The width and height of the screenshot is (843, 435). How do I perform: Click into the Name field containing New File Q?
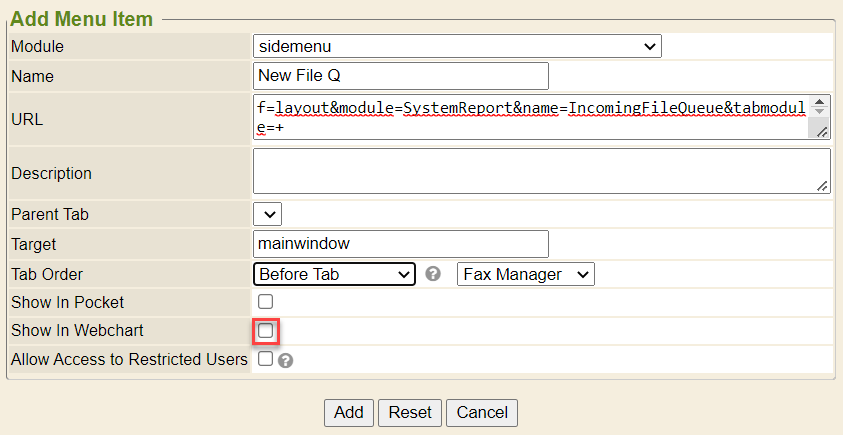pyautogui.click(x=401, y=76)
